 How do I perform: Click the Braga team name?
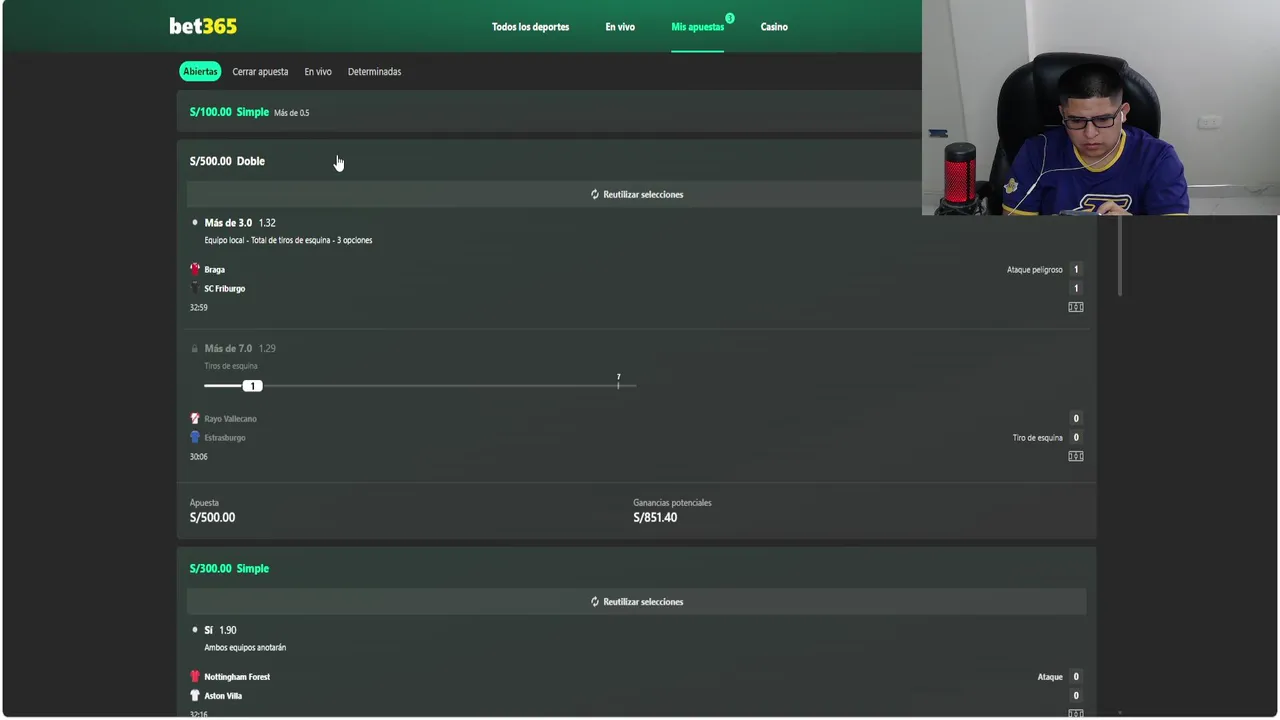click(214, 269)
